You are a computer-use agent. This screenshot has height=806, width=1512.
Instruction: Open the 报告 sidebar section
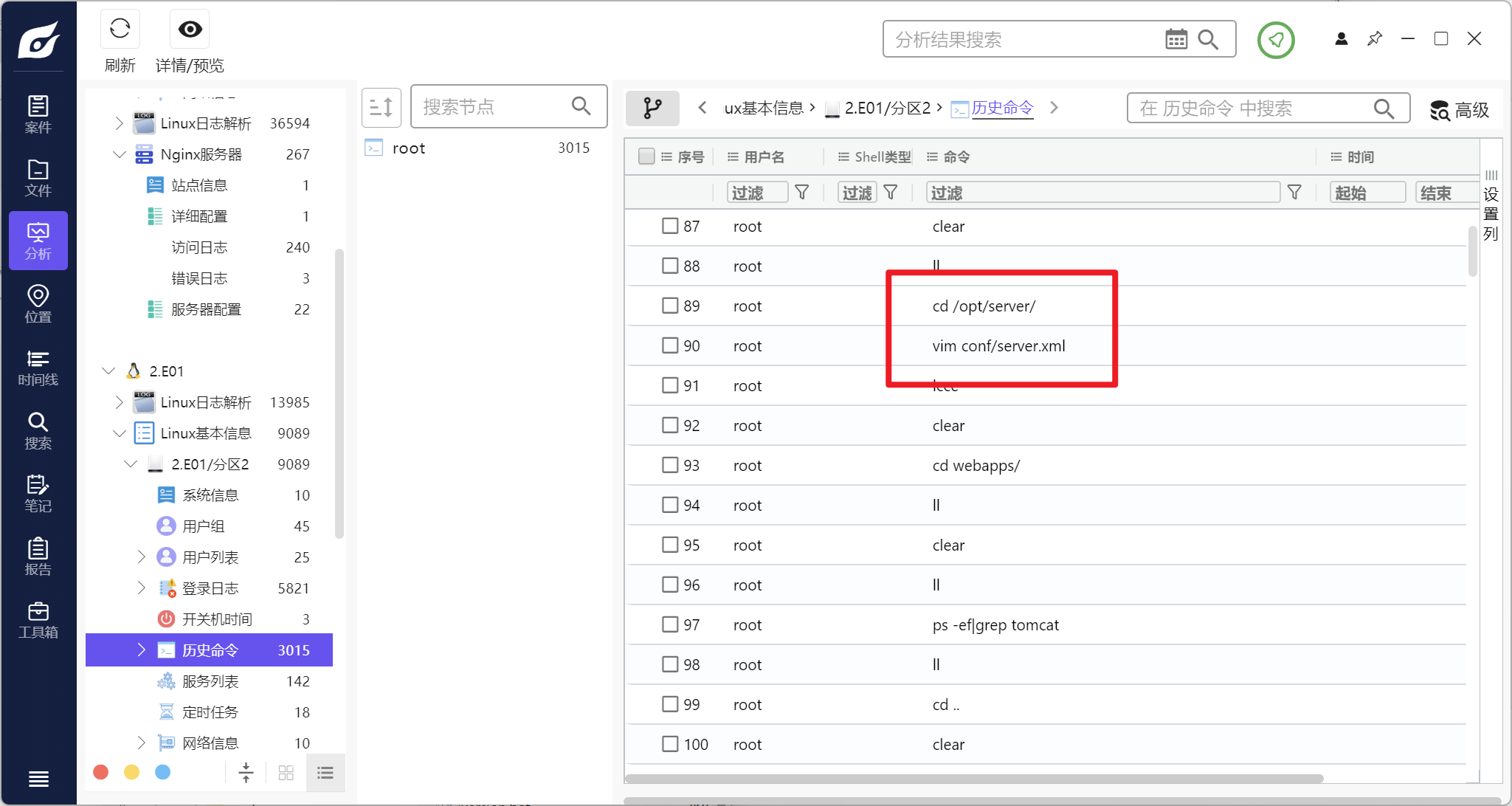[x=38, y=557]
